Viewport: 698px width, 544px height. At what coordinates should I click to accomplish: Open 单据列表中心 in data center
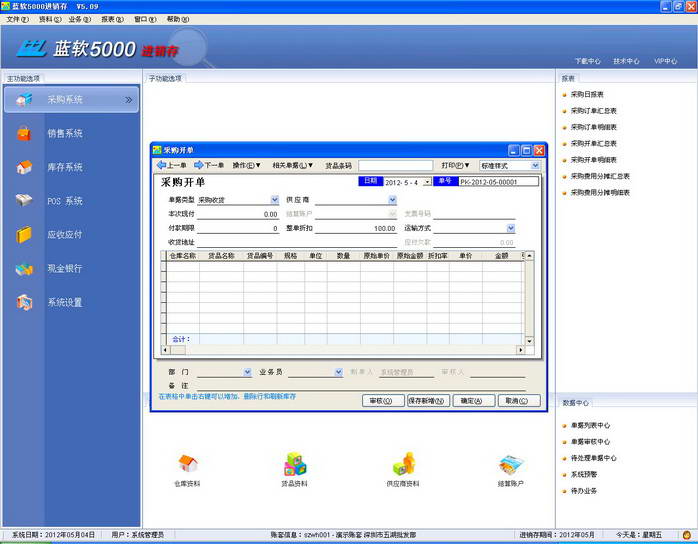[x=590, y=426]
